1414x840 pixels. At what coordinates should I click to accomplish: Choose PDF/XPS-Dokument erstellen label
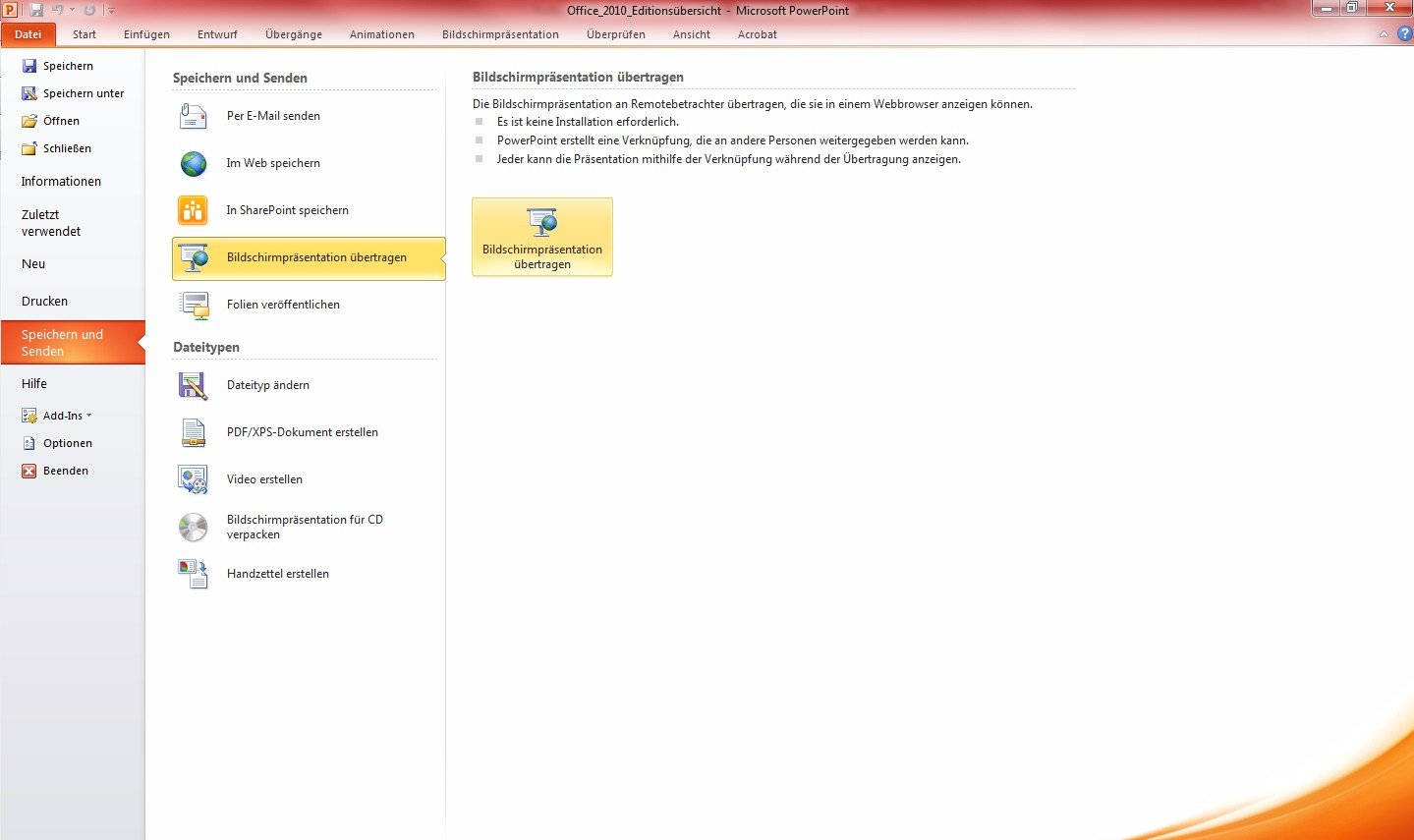[x=303, y=432]
